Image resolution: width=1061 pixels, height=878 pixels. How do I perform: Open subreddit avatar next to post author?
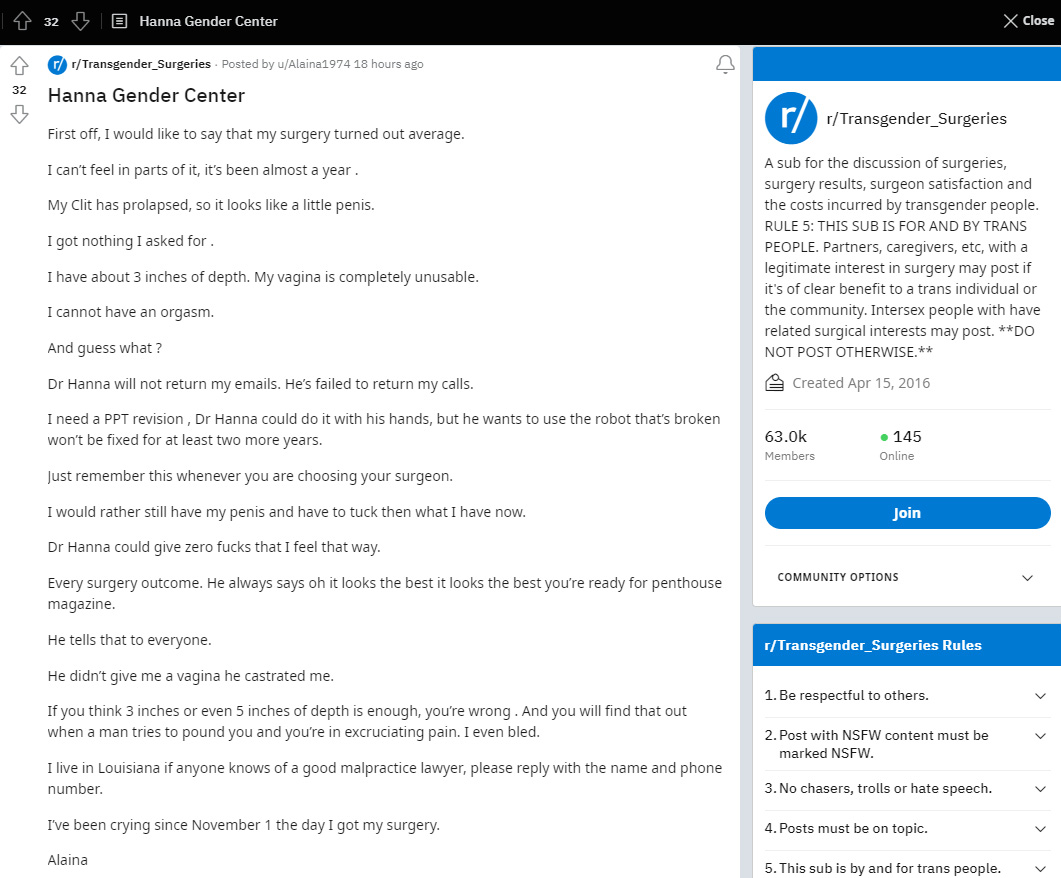(x=57, y=64)
